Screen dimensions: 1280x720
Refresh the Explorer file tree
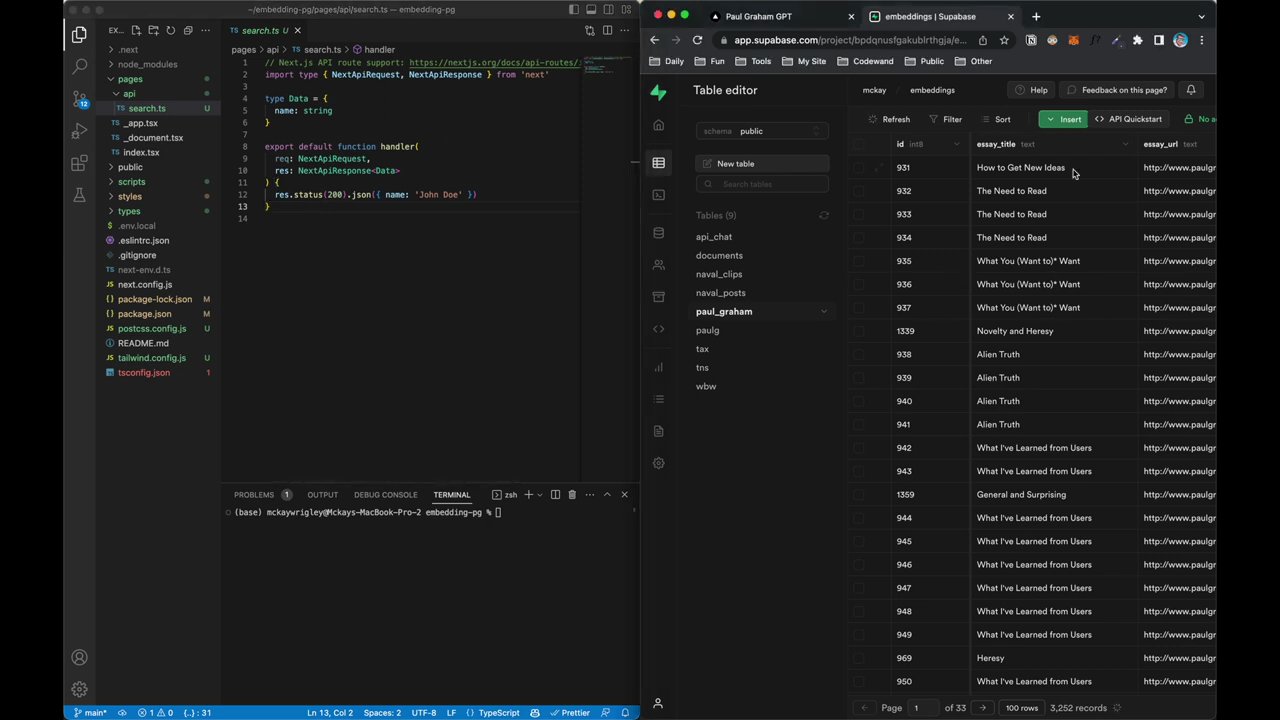pos(170,30)
